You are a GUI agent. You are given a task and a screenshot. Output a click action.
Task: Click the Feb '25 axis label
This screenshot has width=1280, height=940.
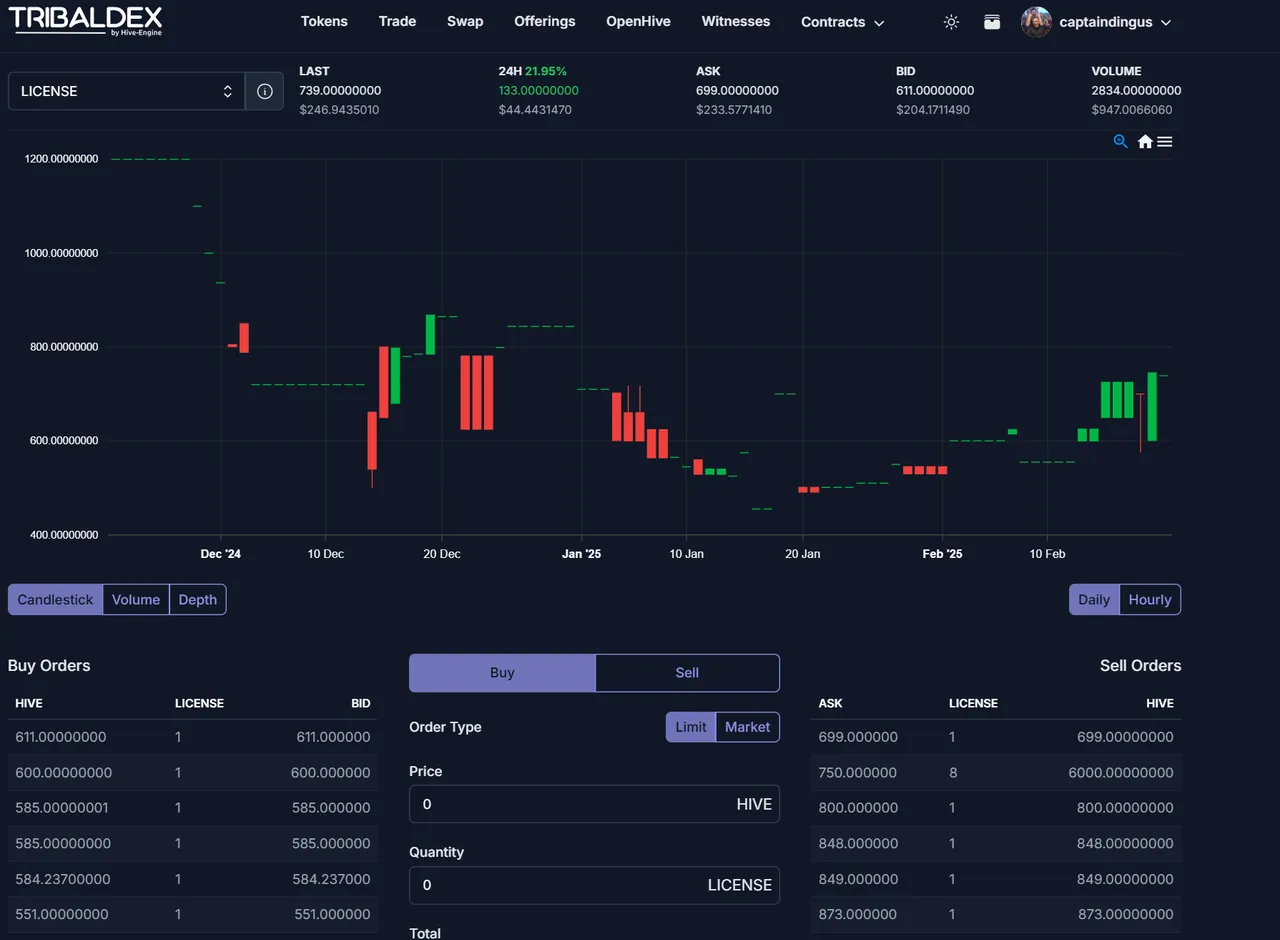(x=942, y=554)
